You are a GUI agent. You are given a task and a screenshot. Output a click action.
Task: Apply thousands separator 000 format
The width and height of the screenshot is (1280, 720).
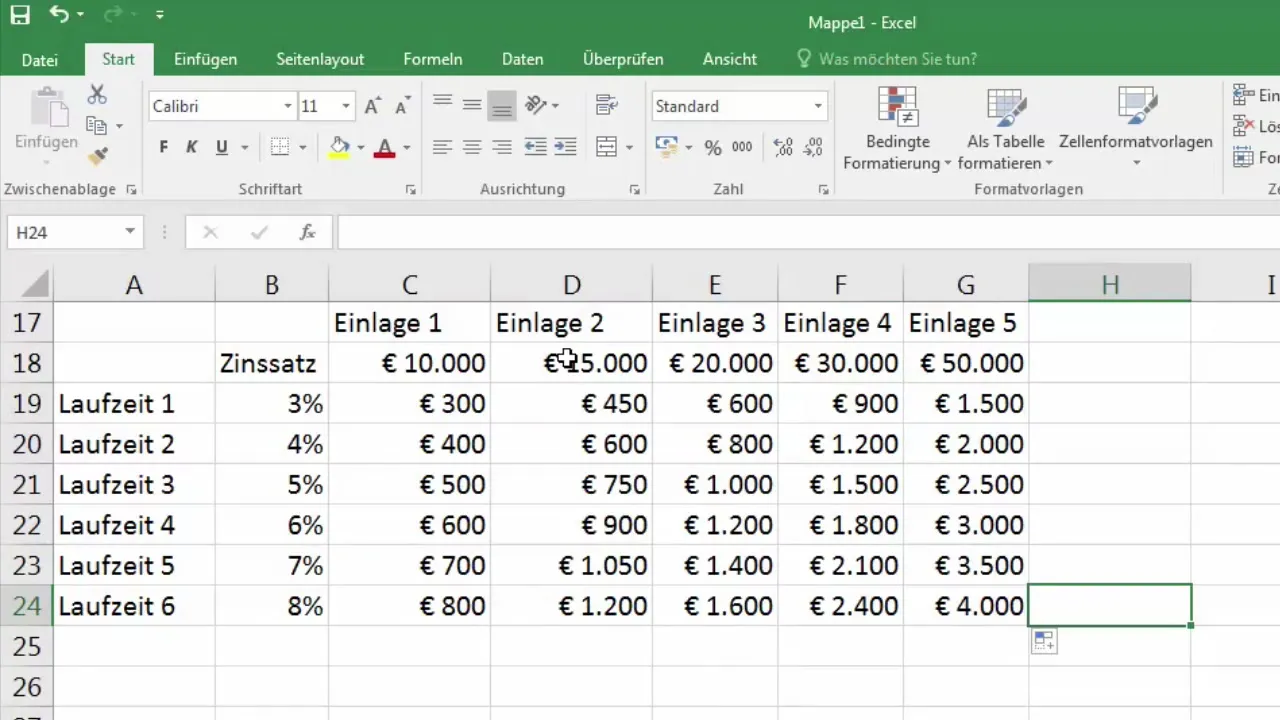click(x=742, y=148)
